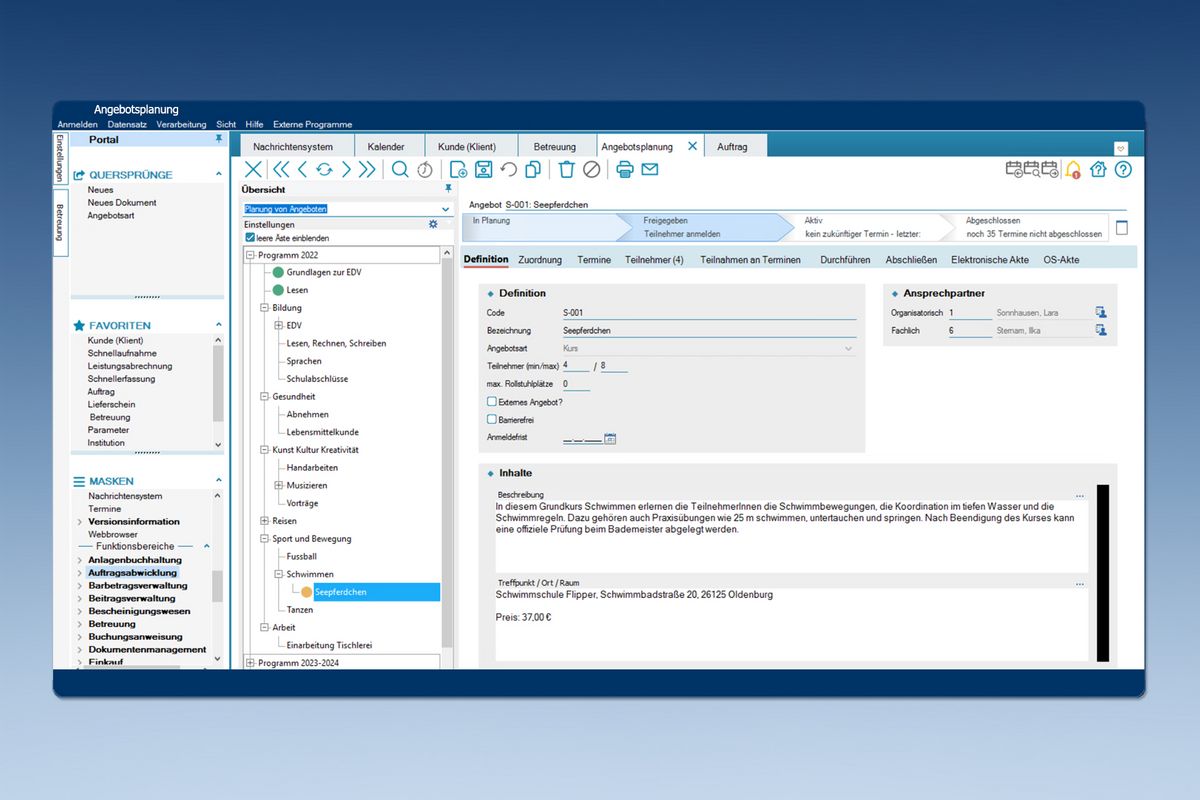Viewport: 1200px width, 800px height.
Task: Click the undo arrow icon
Action: 508,169
